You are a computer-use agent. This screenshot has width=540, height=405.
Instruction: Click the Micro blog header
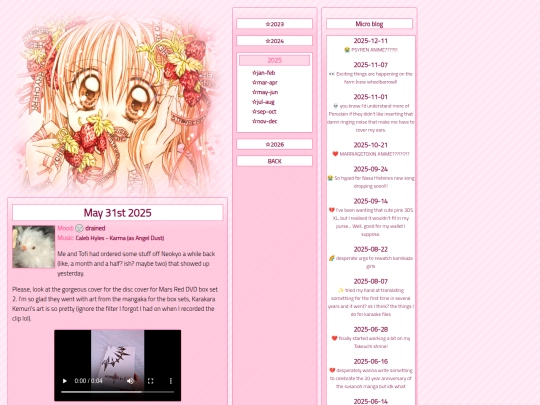point(369,24)
